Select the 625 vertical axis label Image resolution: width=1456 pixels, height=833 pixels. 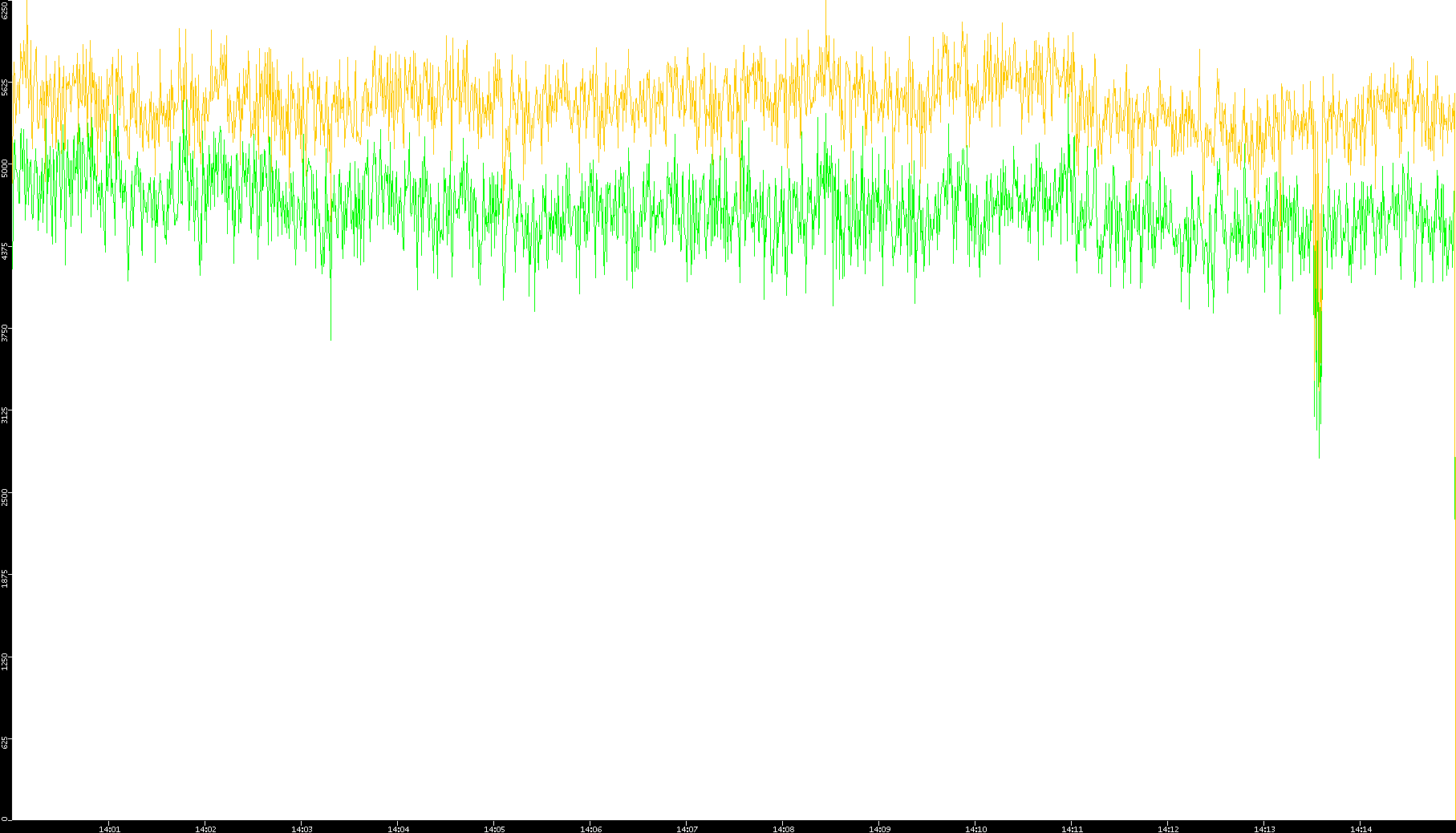(6, 743)
